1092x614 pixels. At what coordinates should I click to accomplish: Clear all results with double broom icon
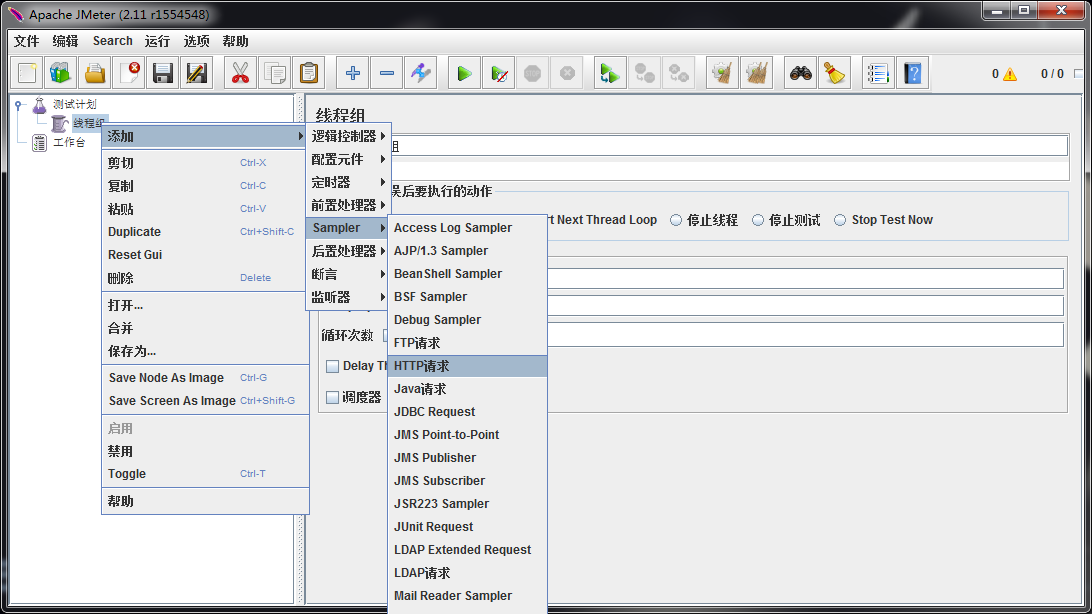[x=756, y=73]
